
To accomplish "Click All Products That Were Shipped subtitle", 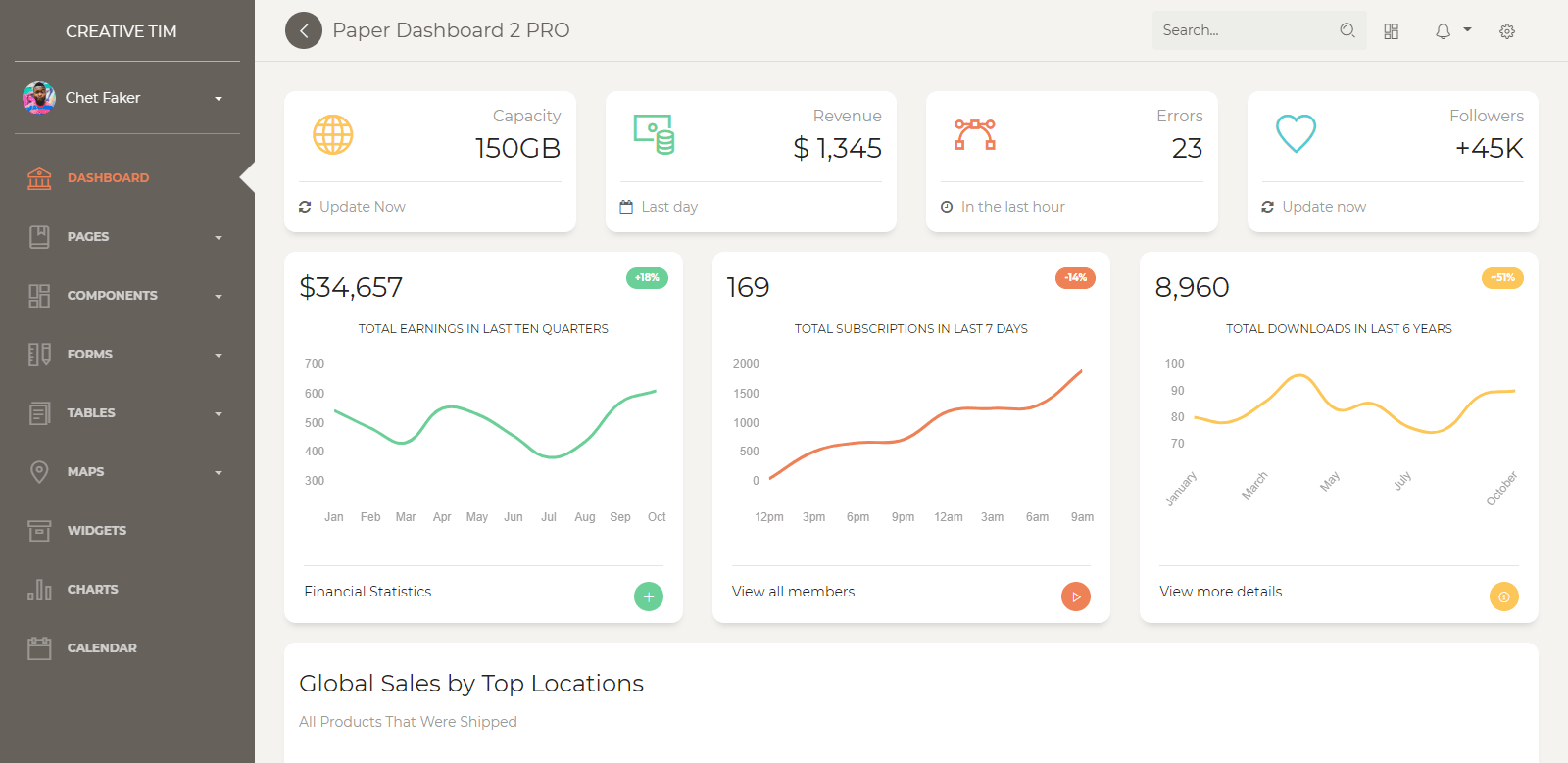I will pos(408,722).
